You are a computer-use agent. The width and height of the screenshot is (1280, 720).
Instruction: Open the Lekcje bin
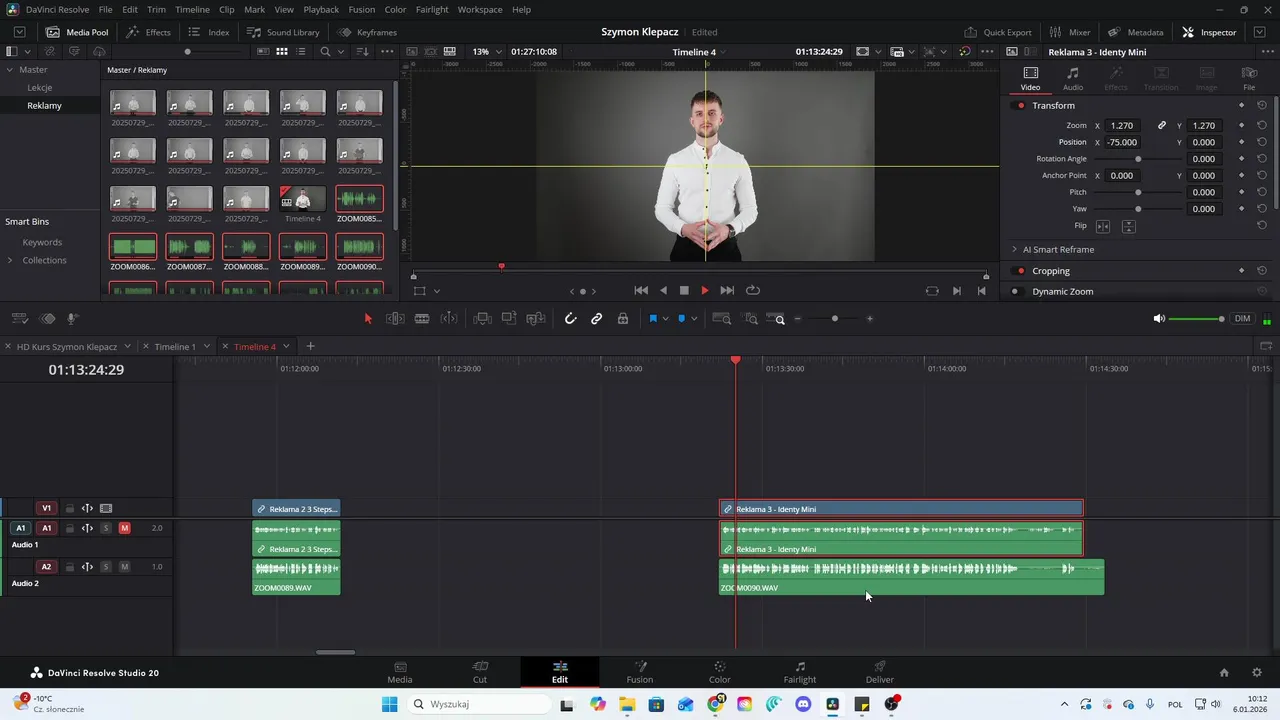(x=40, y=88)
